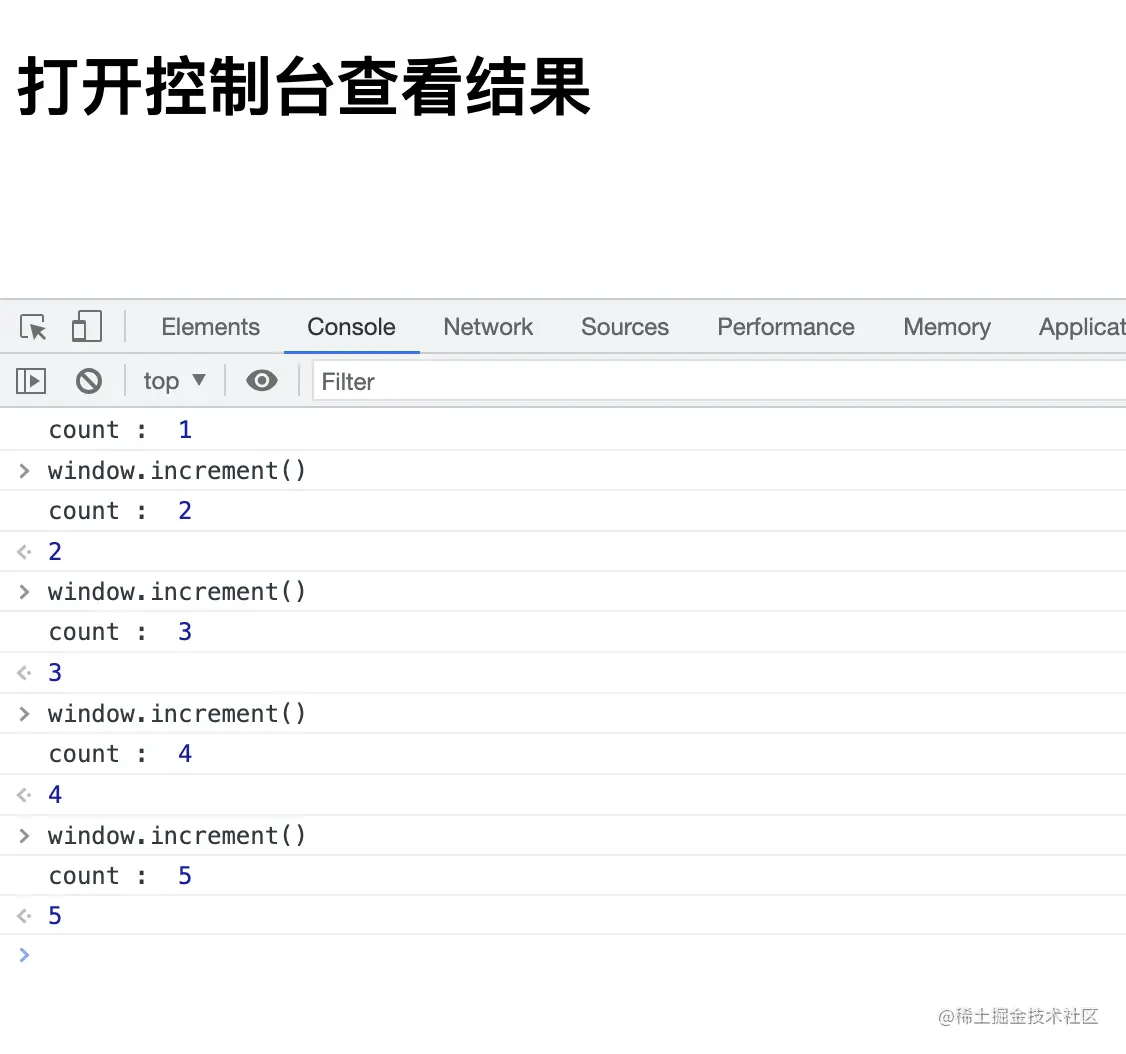Open the Performance tab
Viewport: 1126px width, 1054px height.
(786, 327)
